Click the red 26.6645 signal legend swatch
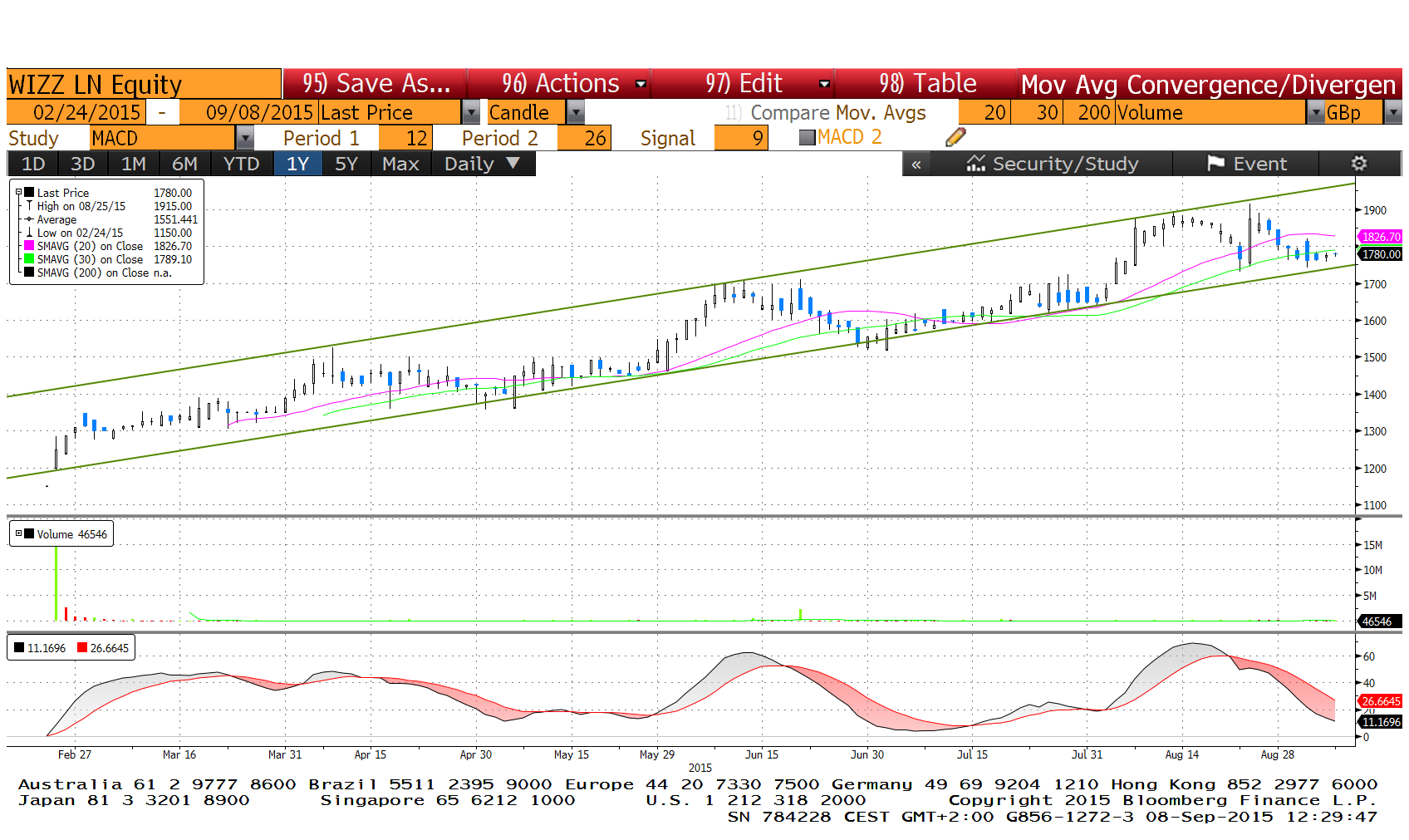The height and width of the screenshot is (840, 1409). [82, 648]
